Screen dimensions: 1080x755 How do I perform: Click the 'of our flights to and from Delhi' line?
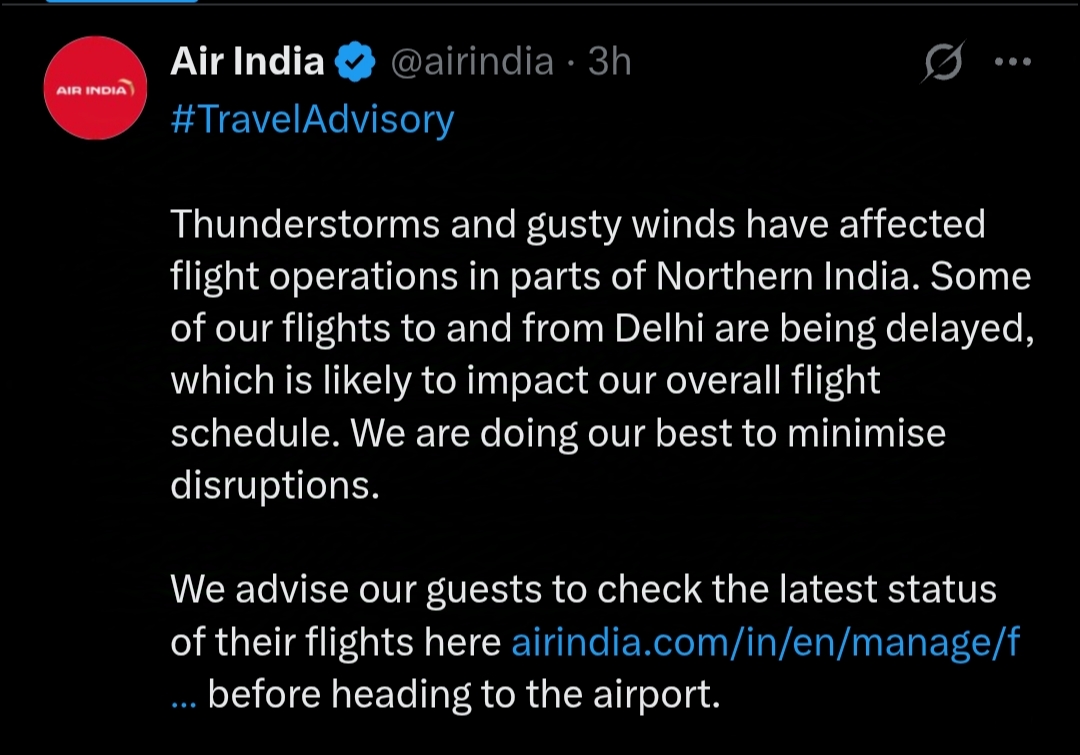pyautogui.click(x=603, y=329)
